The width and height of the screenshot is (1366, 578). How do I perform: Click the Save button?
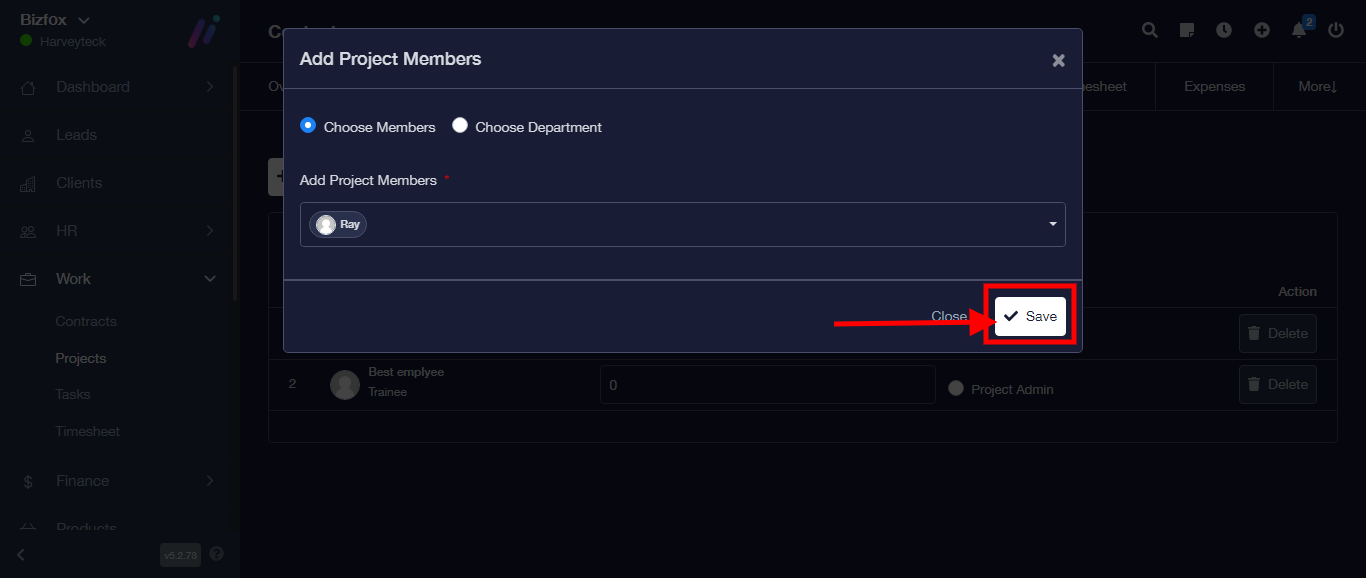(1030, 316)
